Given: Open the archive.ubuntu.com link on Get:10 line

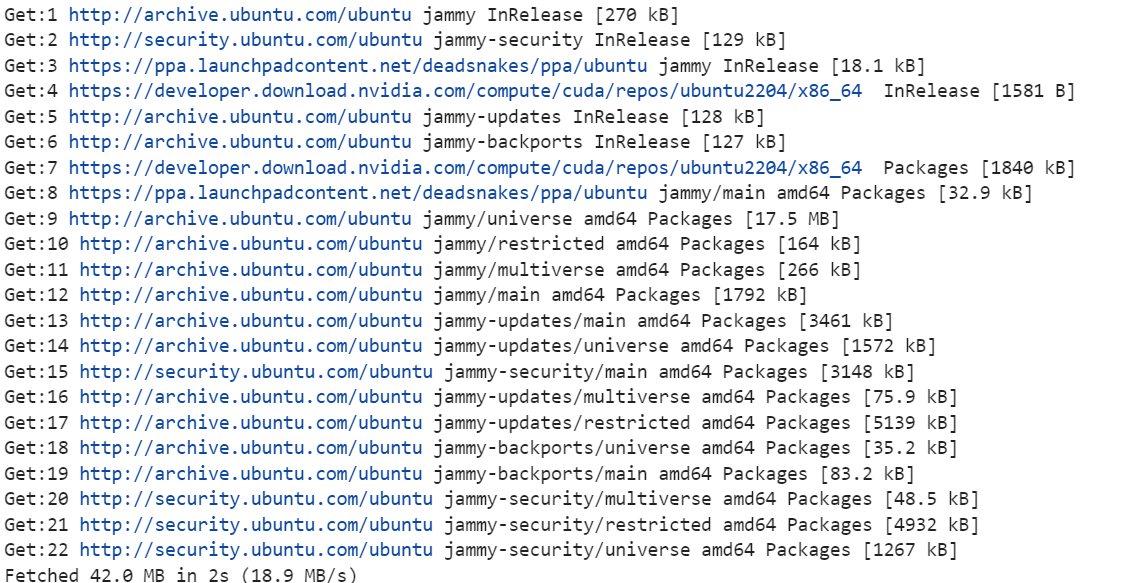Looking at the screenshot, I should click(x=251, y=244).
